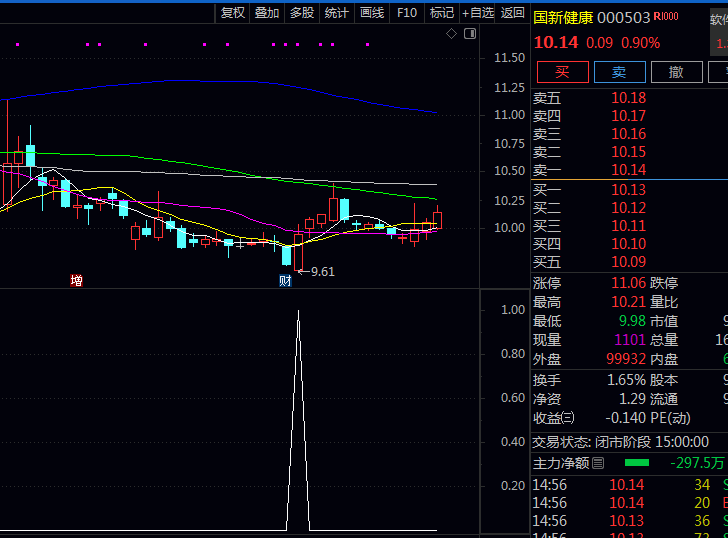The image size is (728, 538).
Task: Select the 画线 drawing tool
Action: (x=372, y=13)
